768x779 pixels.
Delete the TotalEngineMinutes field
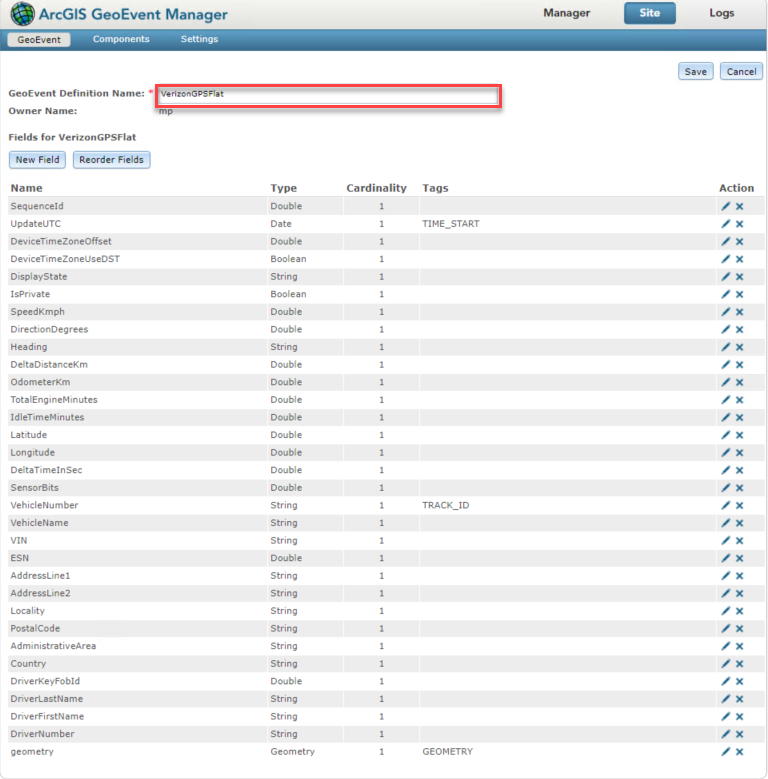tap(740, 399)
